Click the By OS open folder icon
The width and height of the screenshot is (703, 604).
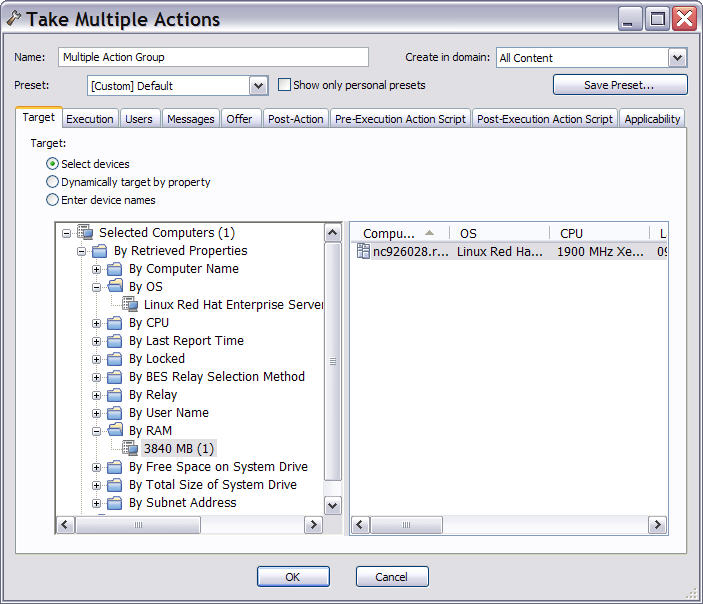[x=115, y=286]
